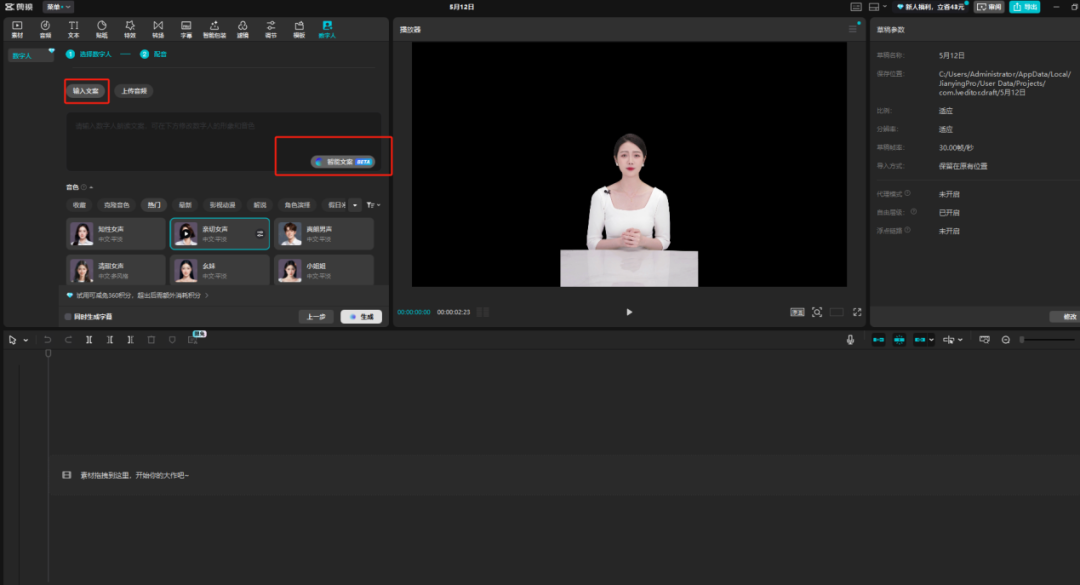Open the 菜单 dropdown menu

point(58,7)
